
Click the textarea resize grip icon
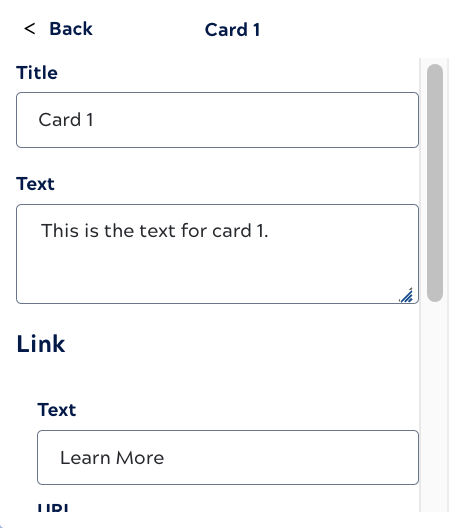pyautogui.click(x=406, y=296)
